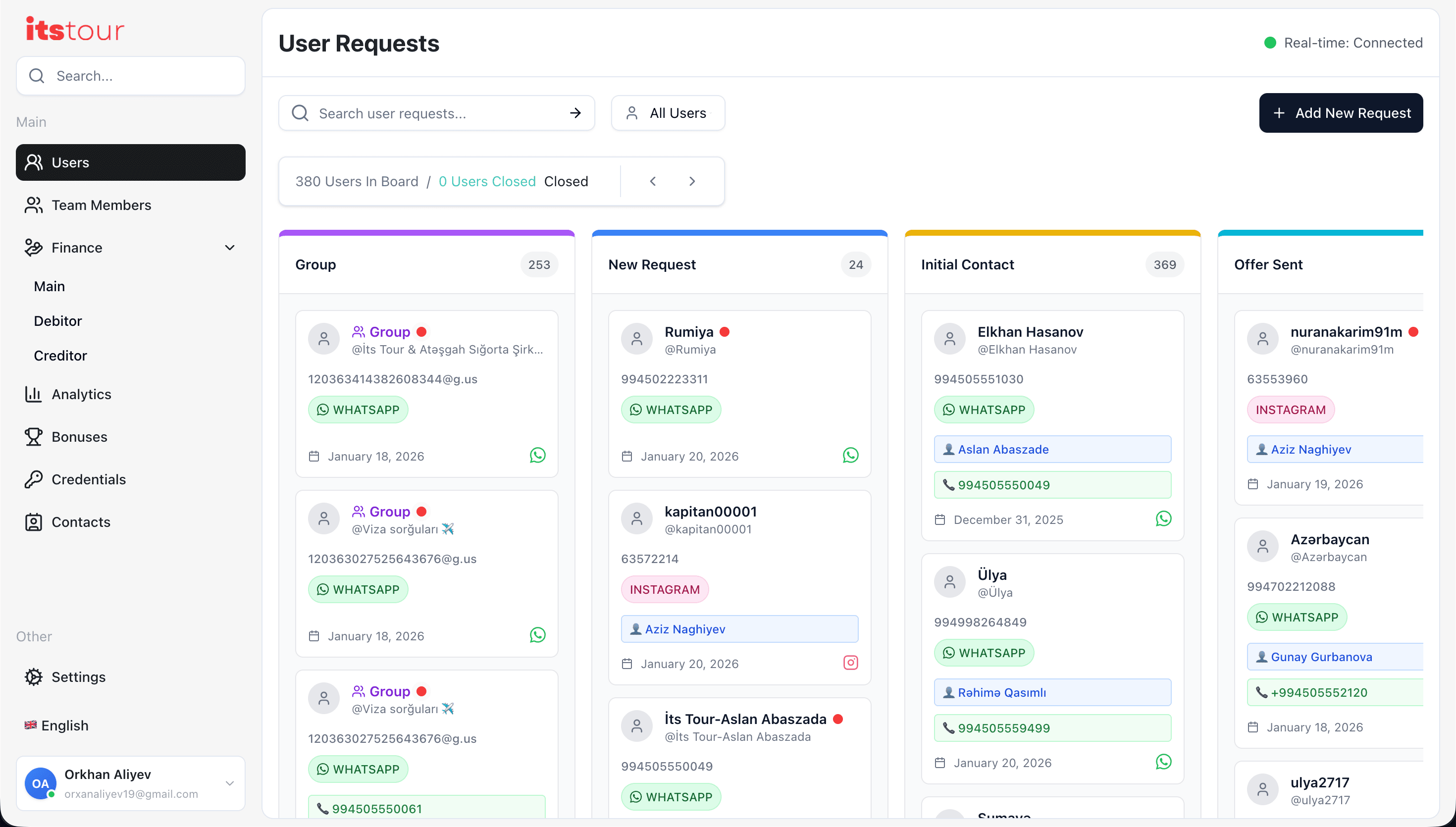Screen dimensions: 1456x827
Task: Expand Orkhan Aliyev account menu
Action: pos(229,783)
